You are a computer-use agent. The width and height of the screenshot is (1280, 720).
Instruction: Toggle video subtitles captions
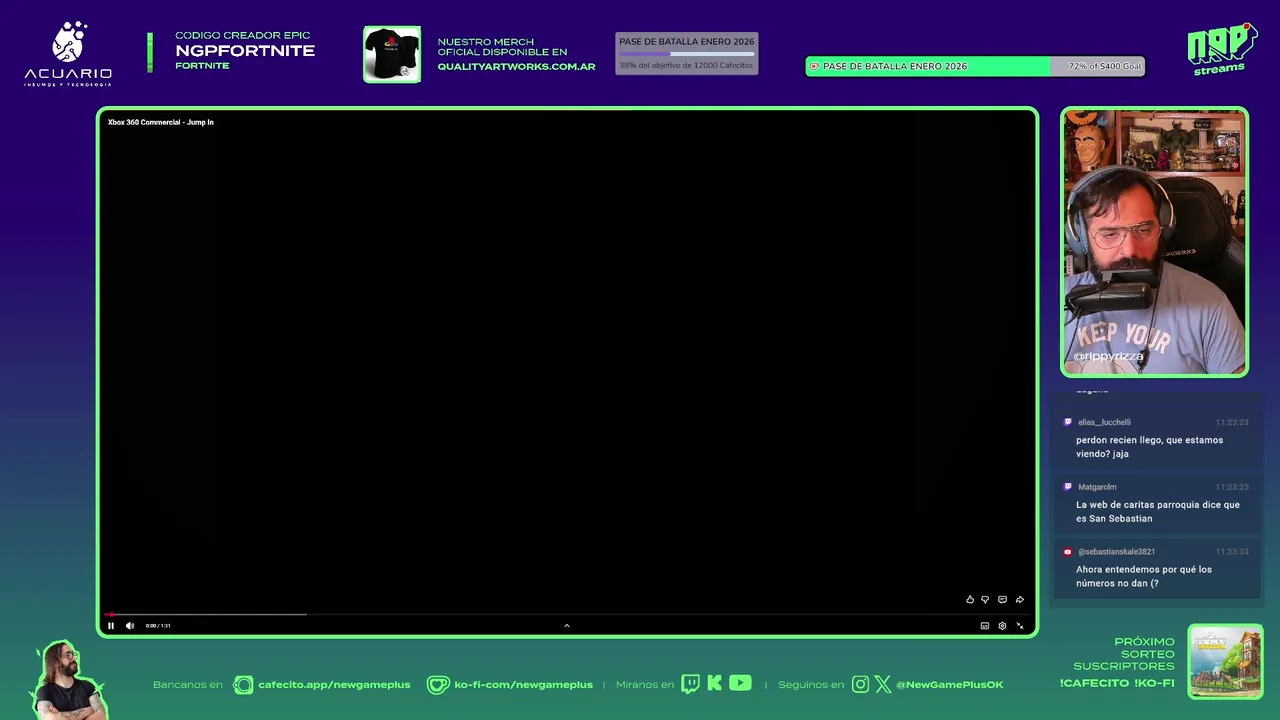(985, 626)
